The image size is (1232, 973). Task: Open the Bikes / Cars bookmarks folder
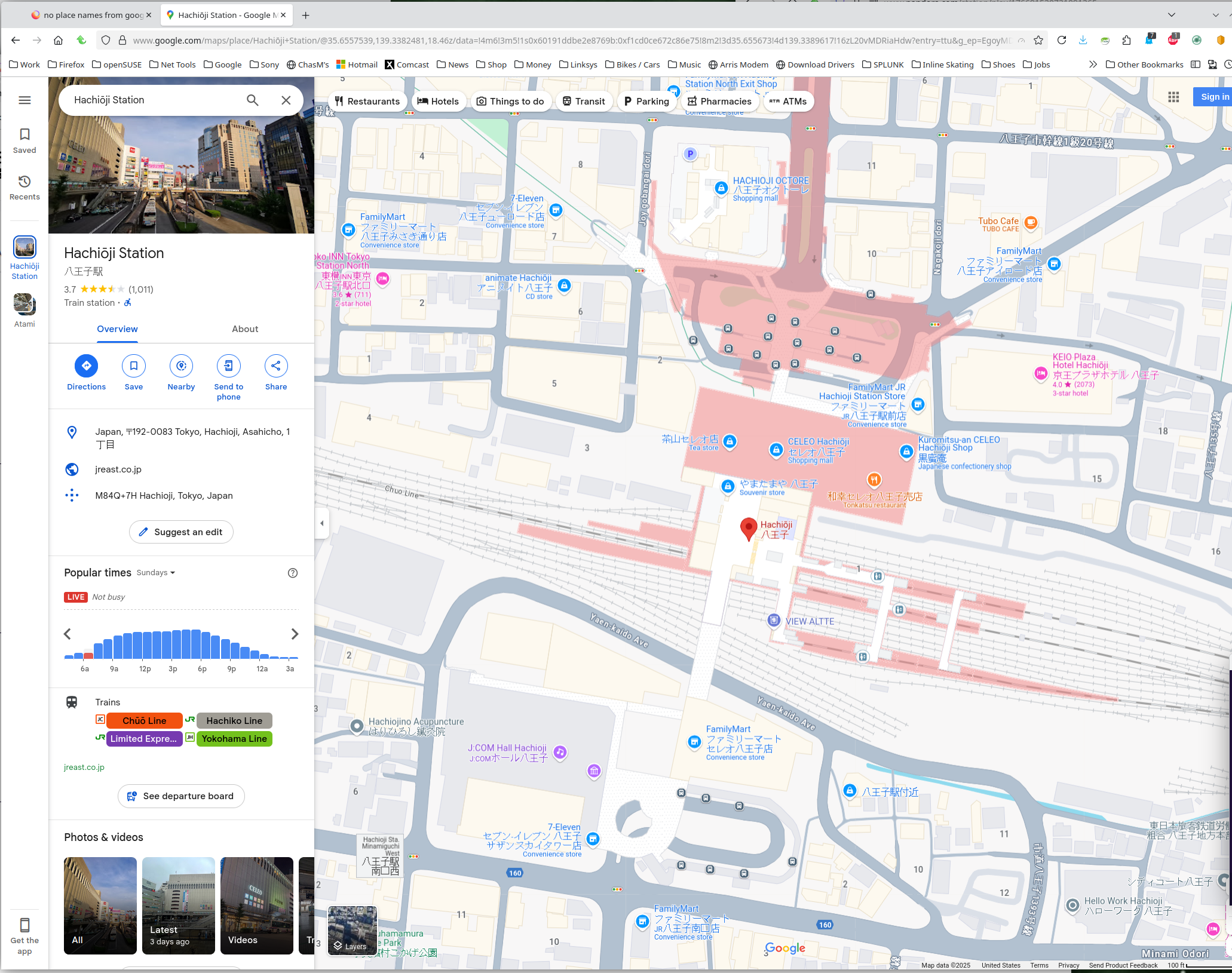coord(633,65)
